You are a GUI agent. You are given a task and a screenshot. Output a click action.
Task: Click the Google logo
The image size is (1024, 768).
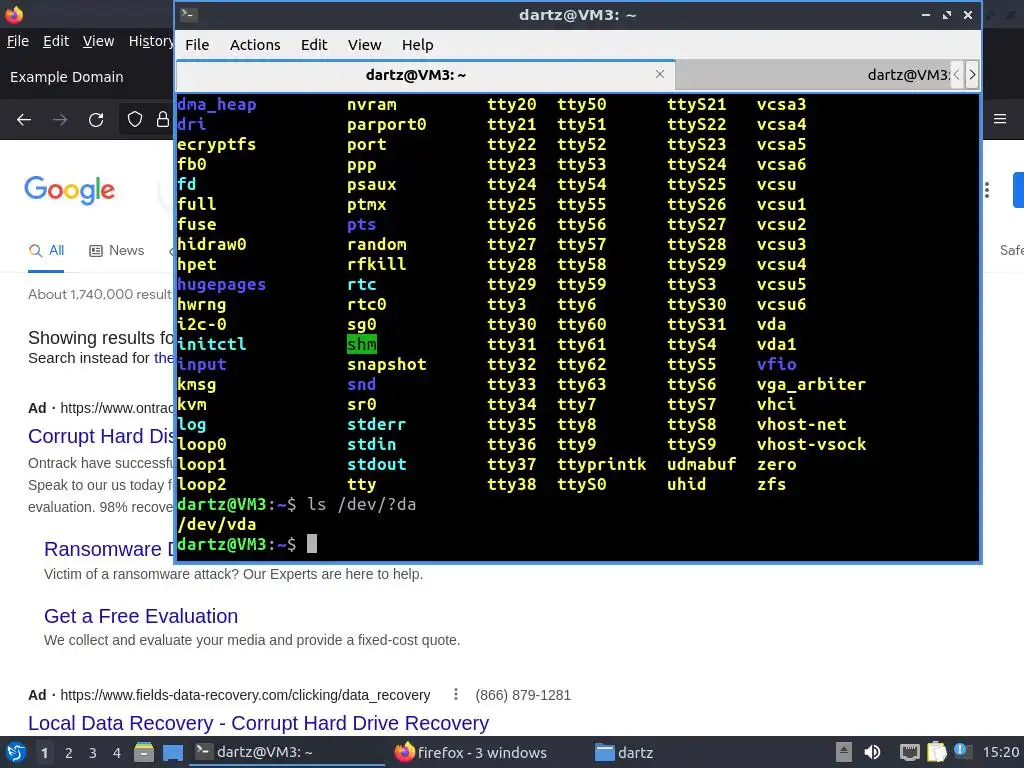click(x=70, y=190)
